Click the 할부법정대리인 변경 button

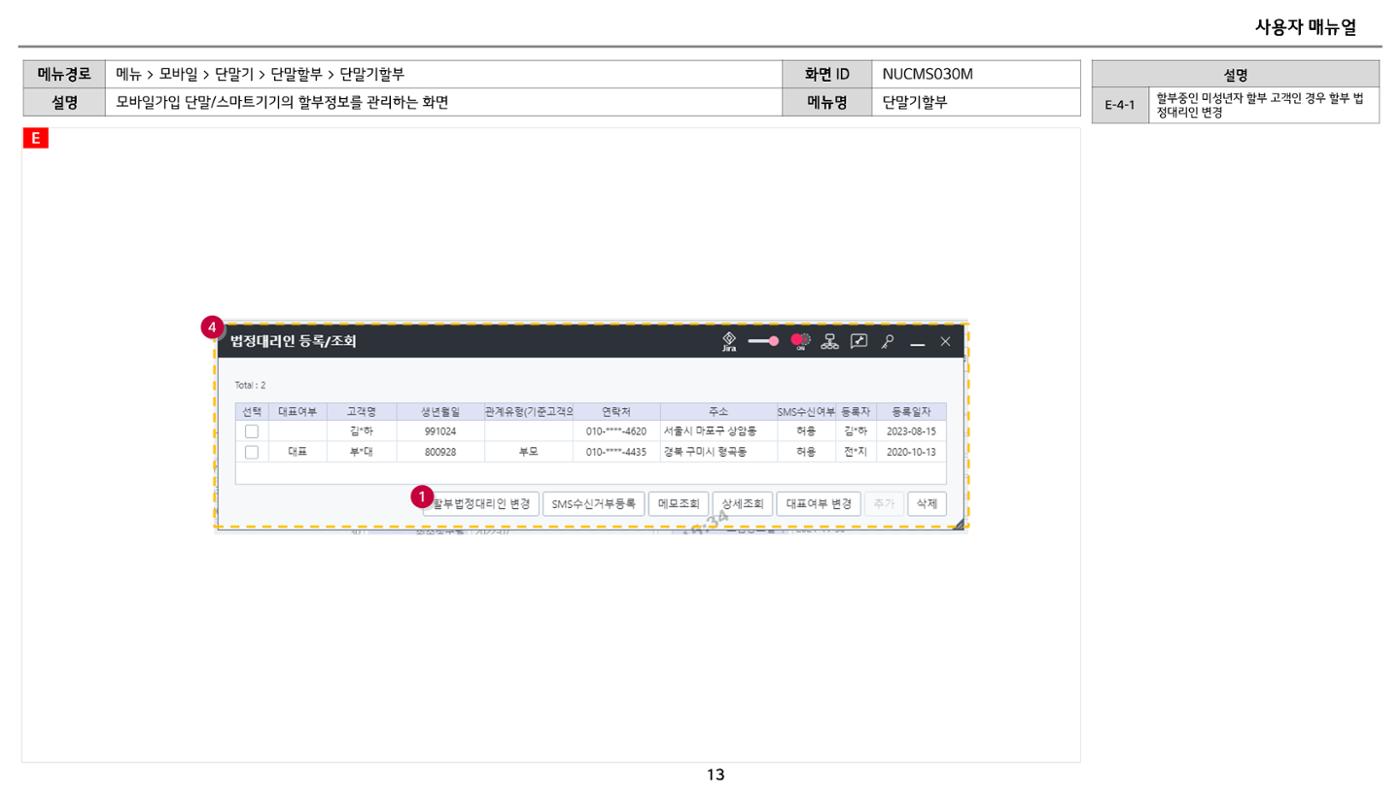point(481,504)
